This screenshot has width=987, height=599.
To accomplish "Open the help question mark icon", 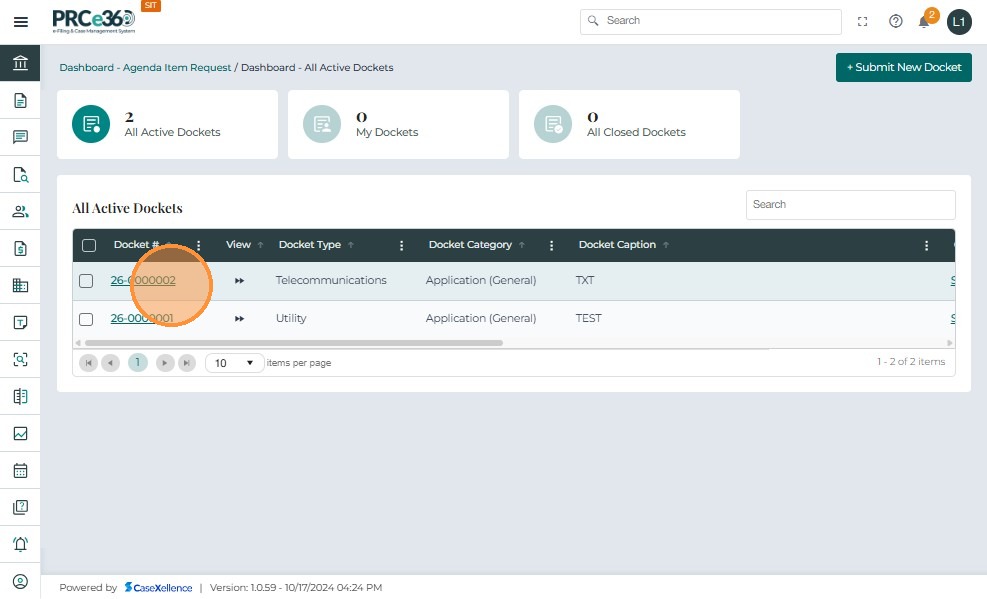I will pos(896,21).
